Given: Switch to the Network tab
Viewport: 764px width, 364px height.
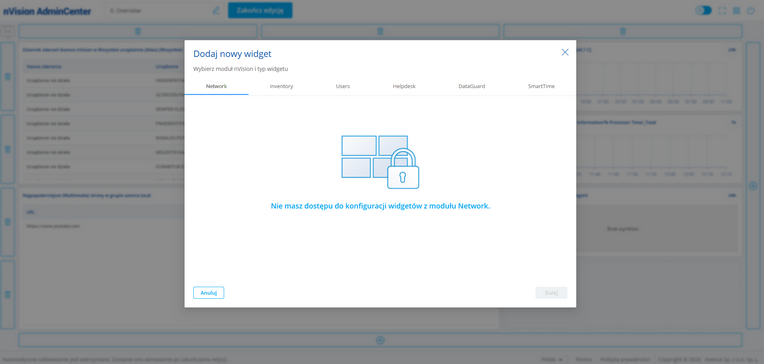Looking at the screenshot, I should pyautogui.click(x=216, y=86).
